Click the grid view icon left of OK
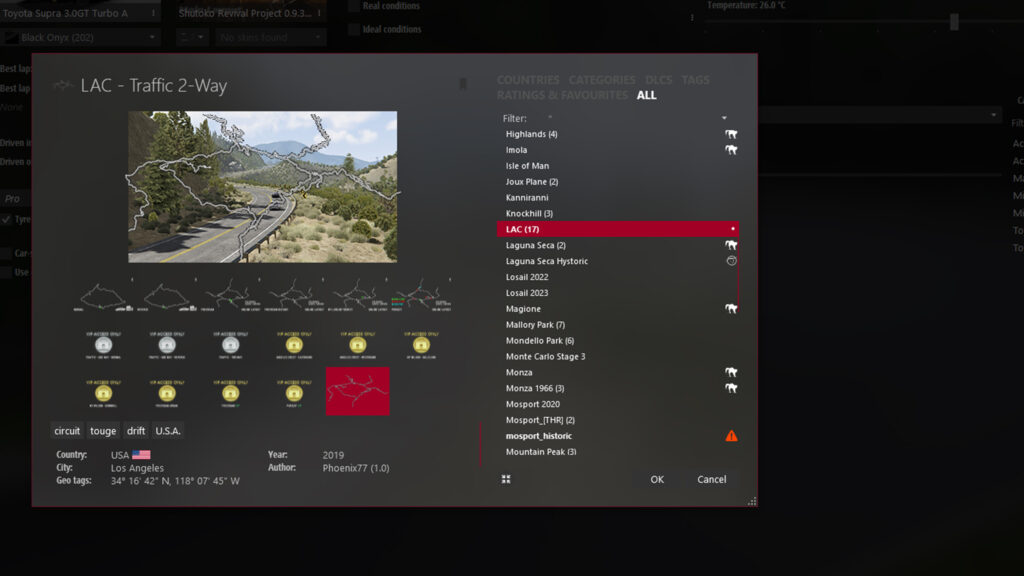Screen dimensions: 1024x576 pyautogui.click(x=506, y=479)
